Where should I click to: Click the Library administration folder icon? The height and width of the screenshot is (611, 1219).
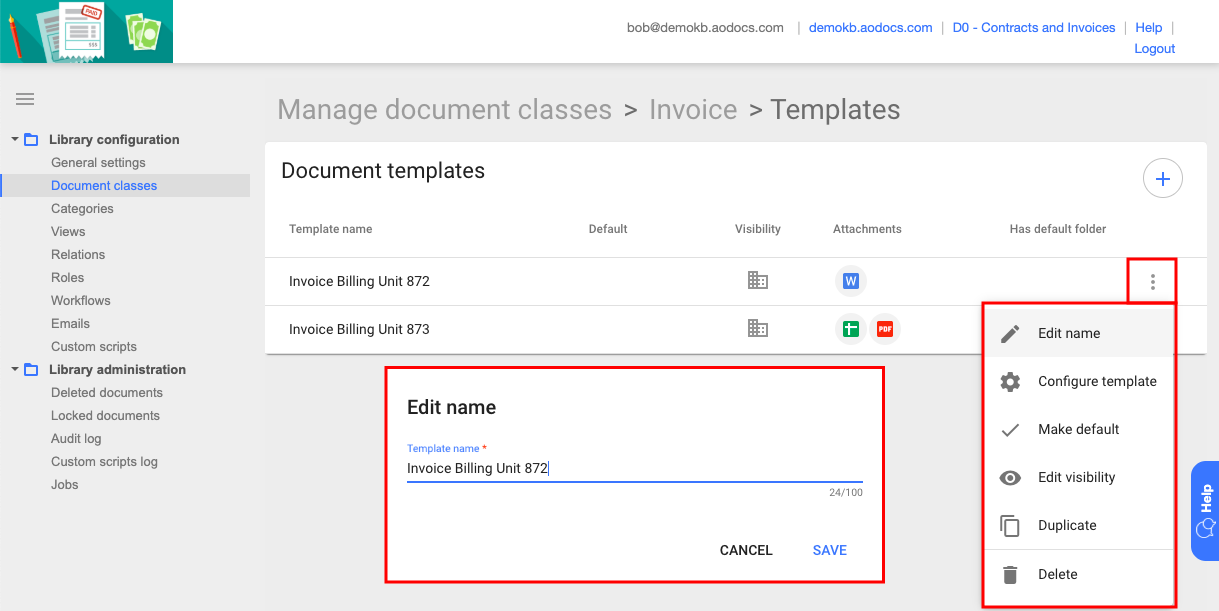coord(31,369)
